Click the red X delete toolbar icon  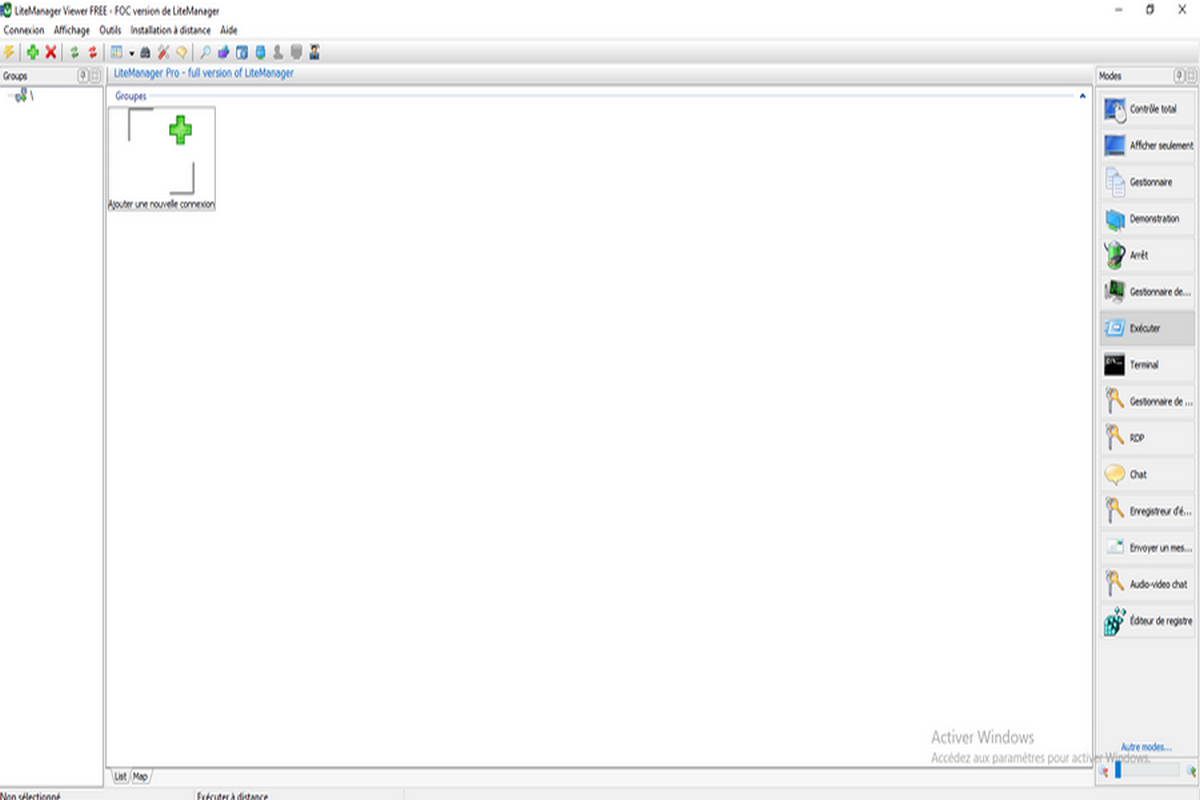coord(50,52)
